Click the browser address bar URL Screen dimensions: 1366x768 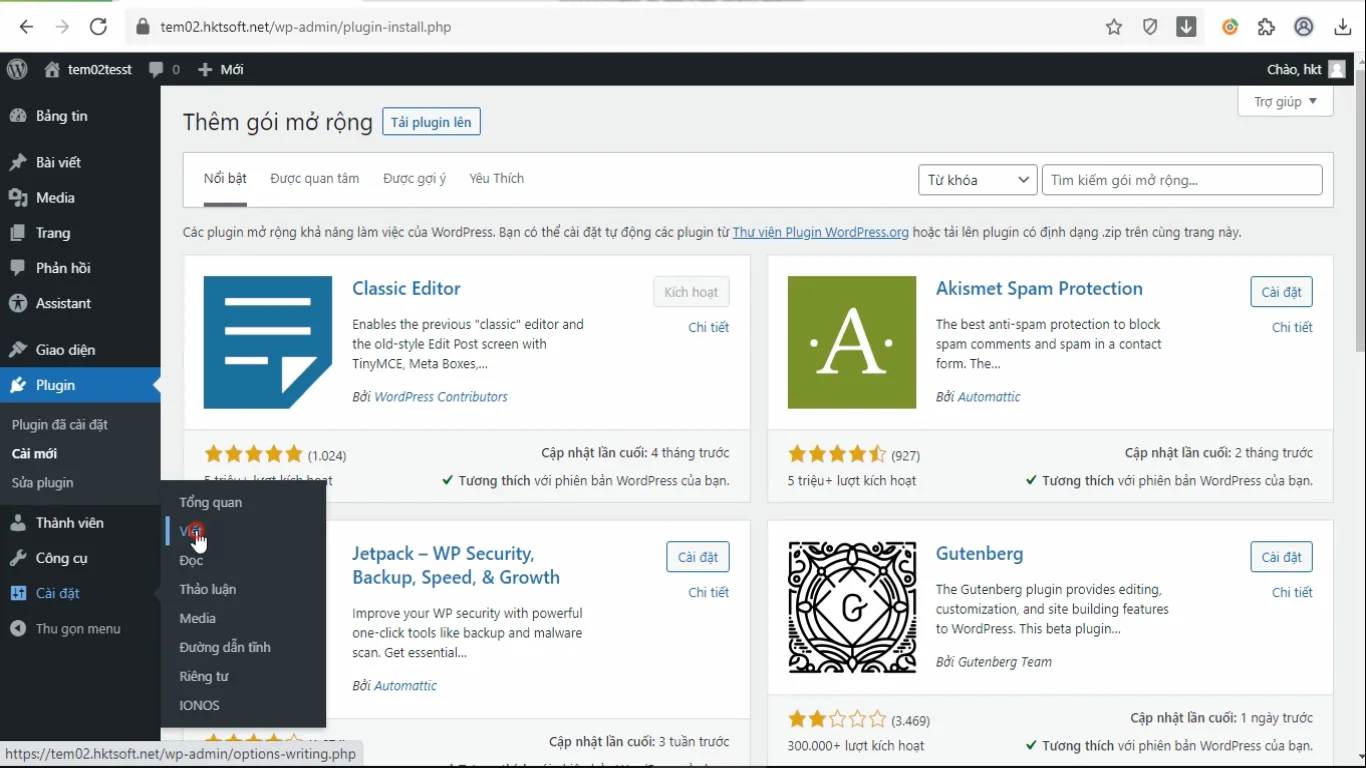tap(306, 27)
